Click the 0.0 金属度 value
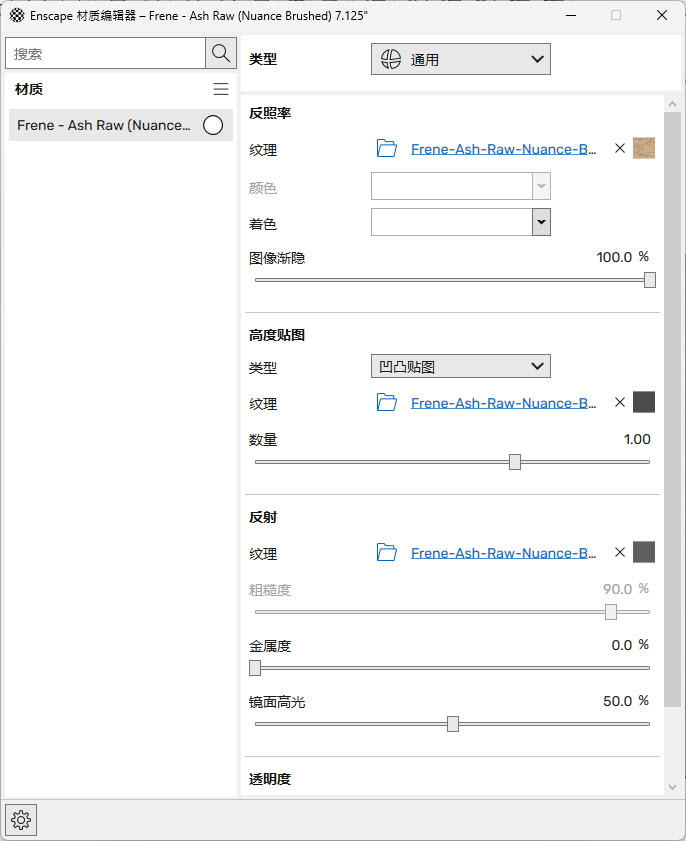This screenshot has width=686, height=841. (x=622, y=645)
